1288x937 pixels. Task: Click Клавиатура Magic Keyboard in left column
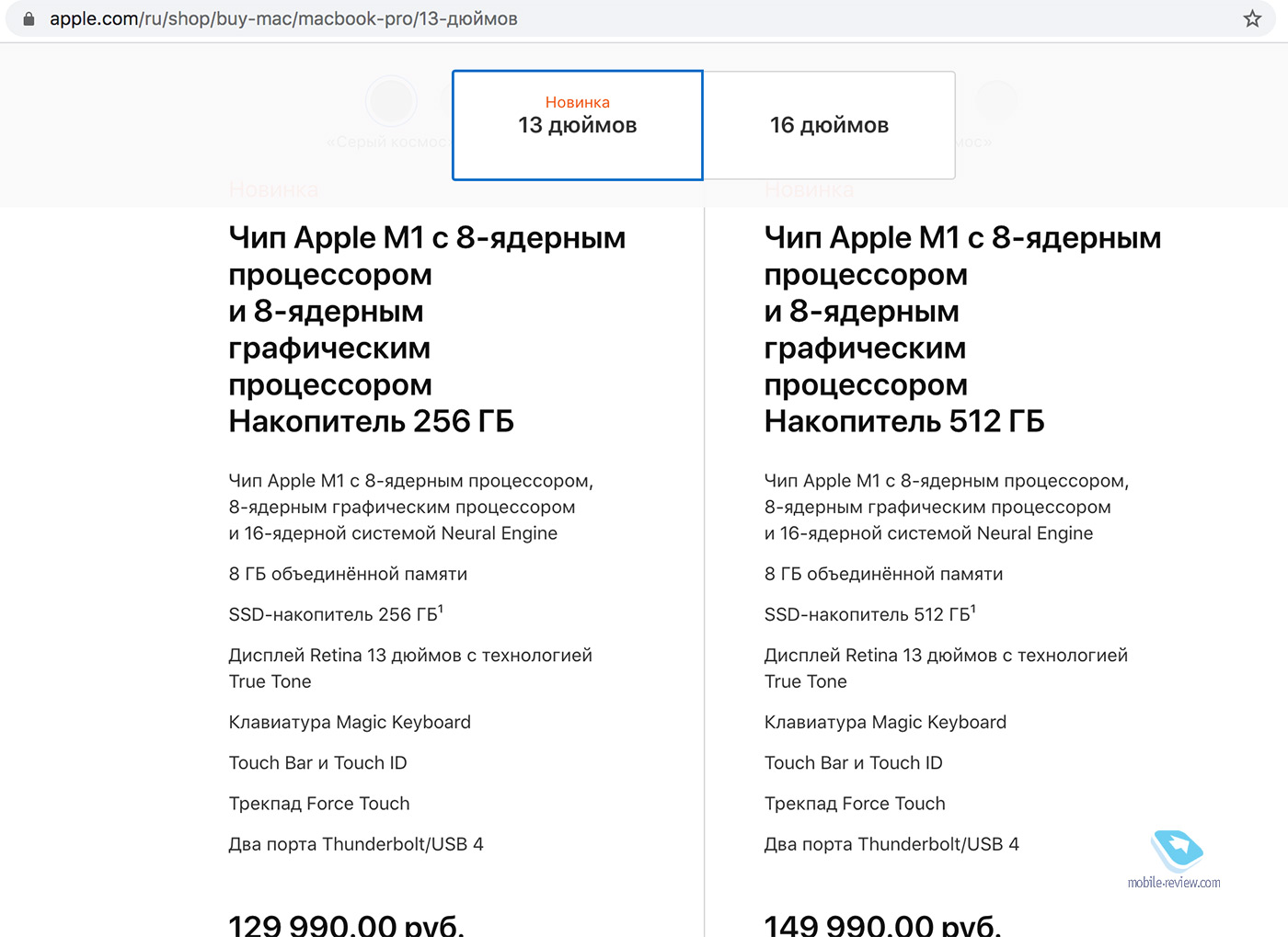[350, 722]
